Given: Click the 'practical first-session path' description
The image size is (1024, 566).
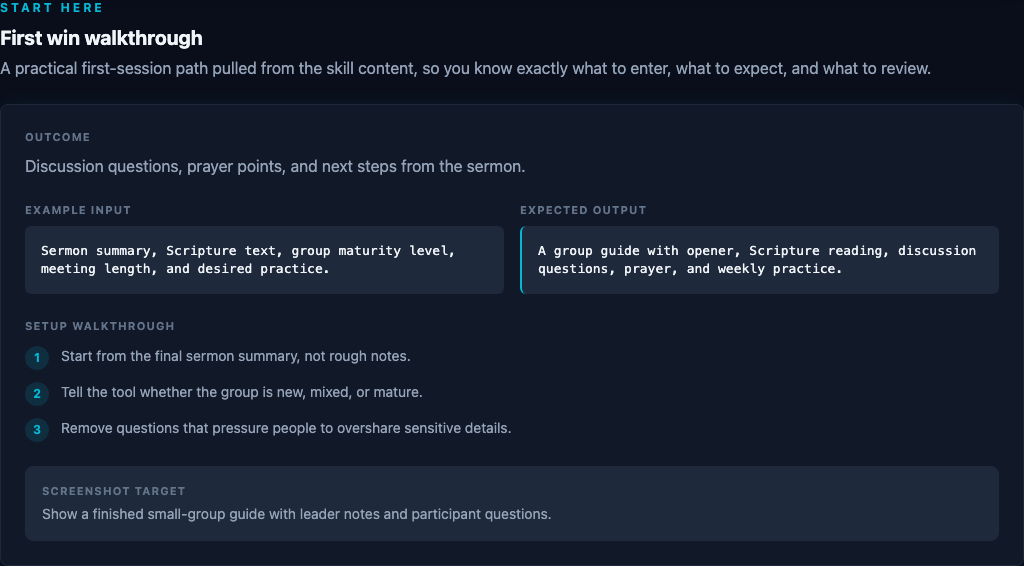Looking at the screenshot, I should tap(465, 69).
